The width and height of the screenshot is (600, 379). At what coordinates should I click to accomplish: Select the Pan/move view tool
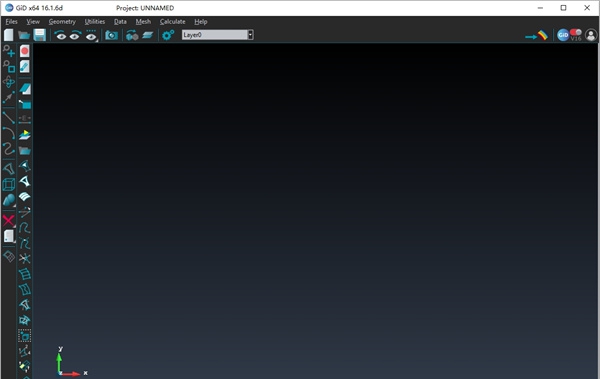coord(9,97)
